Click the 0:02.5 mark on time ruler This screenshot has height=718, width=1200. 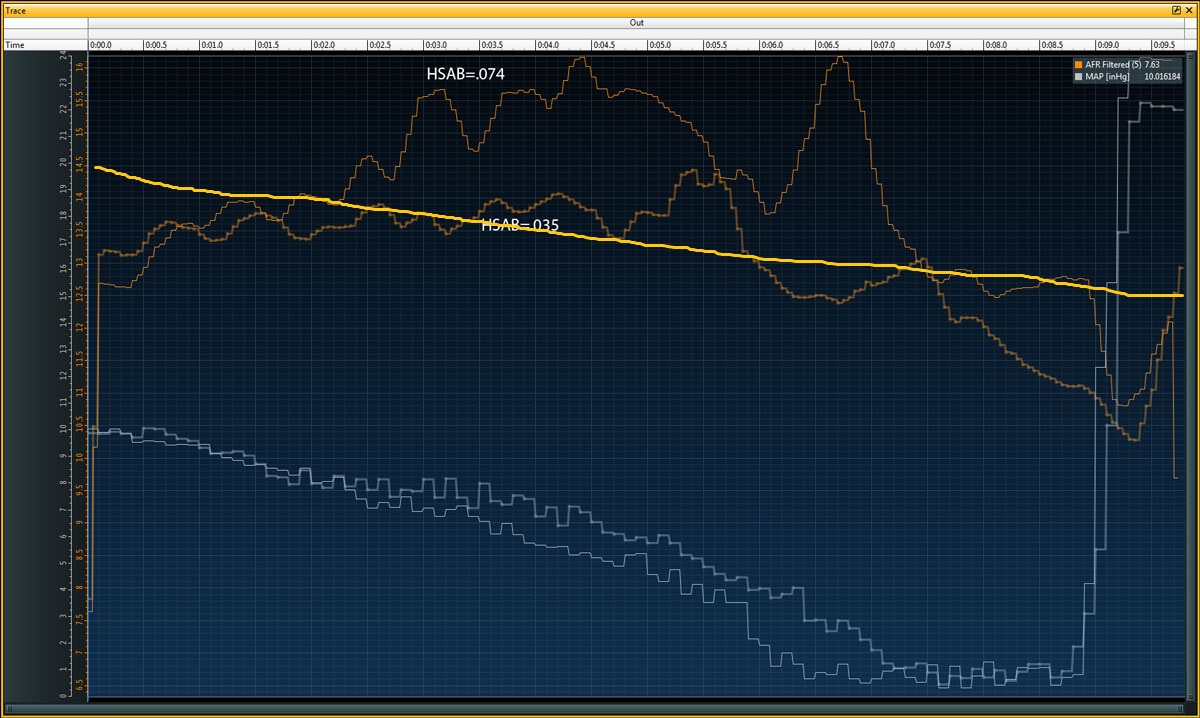[379, 45]
